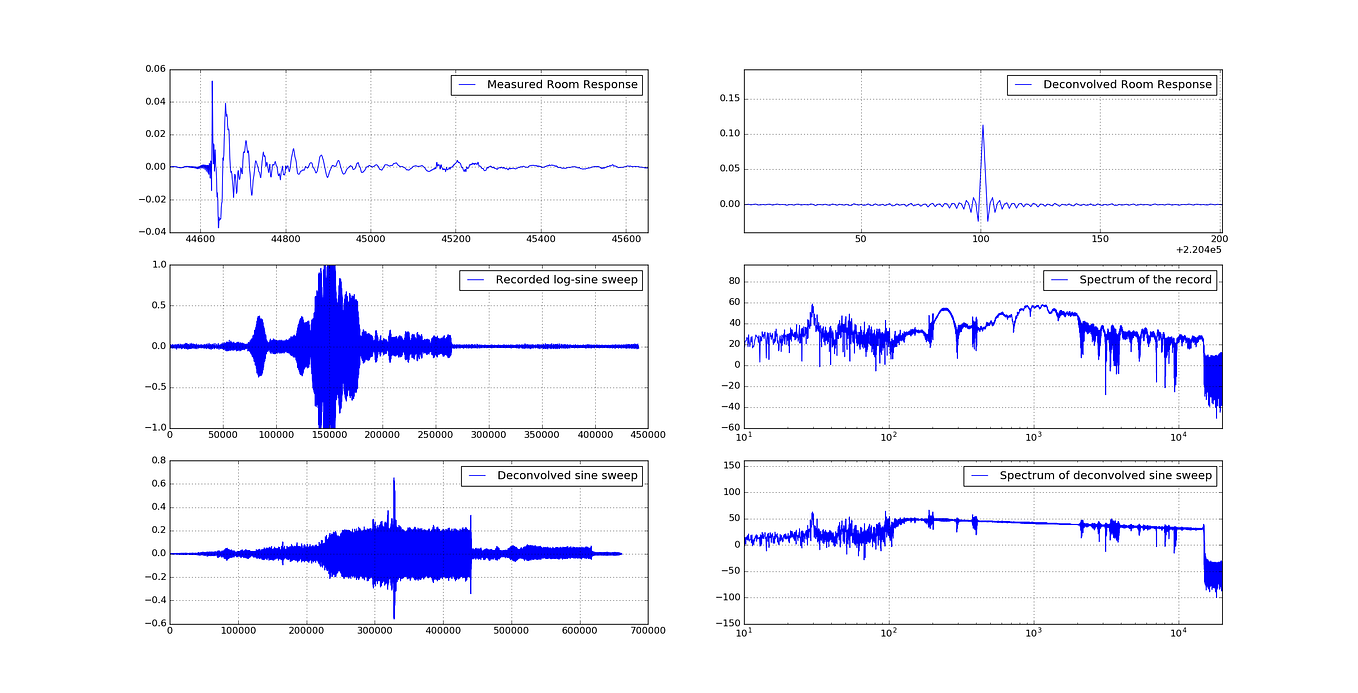Screen dimensions: 1358x693
Task: Click the sharp impulse peak in Deconvolved Room Response
Action: pos(984,127)
